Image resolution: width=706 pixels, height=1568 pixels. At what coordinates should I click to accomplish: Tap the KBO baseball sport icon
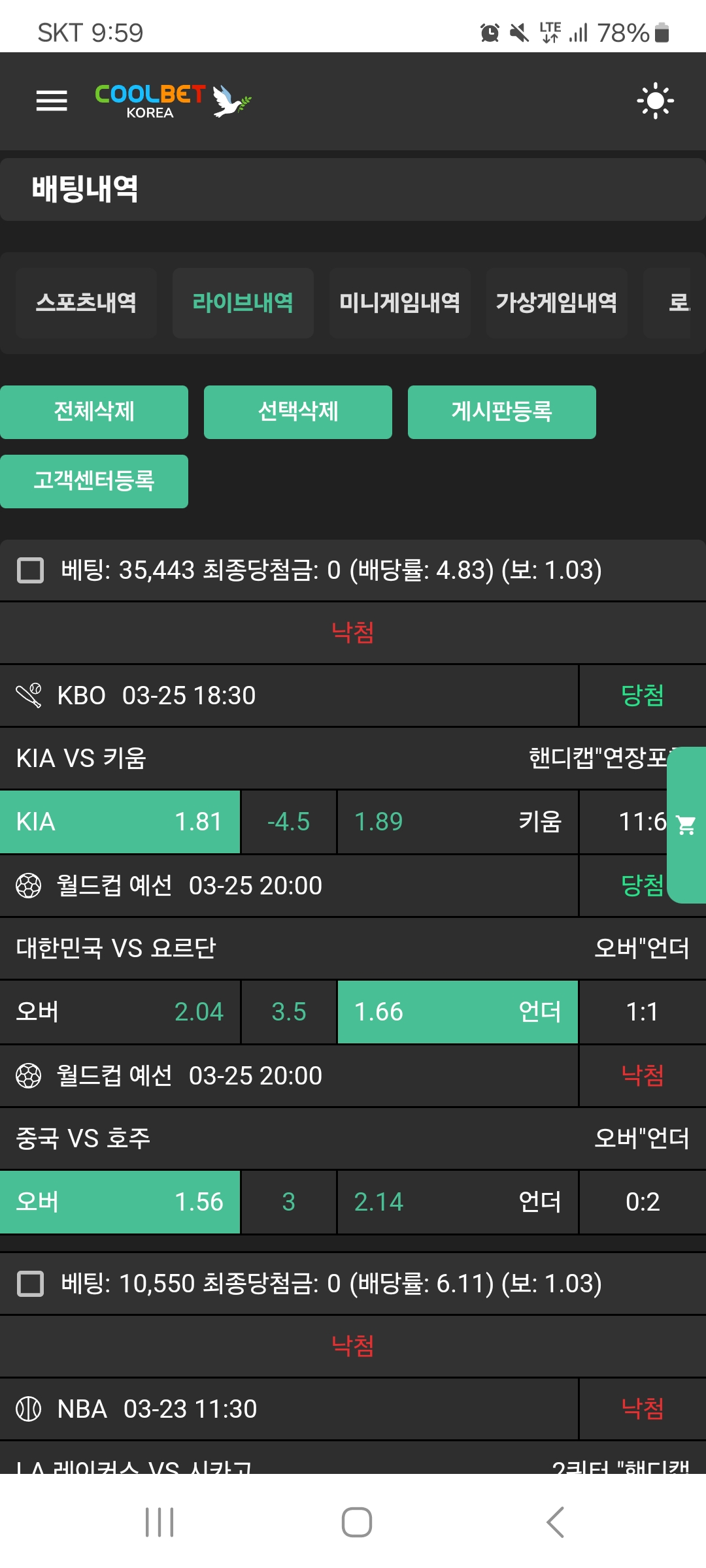tap(29, 696)
